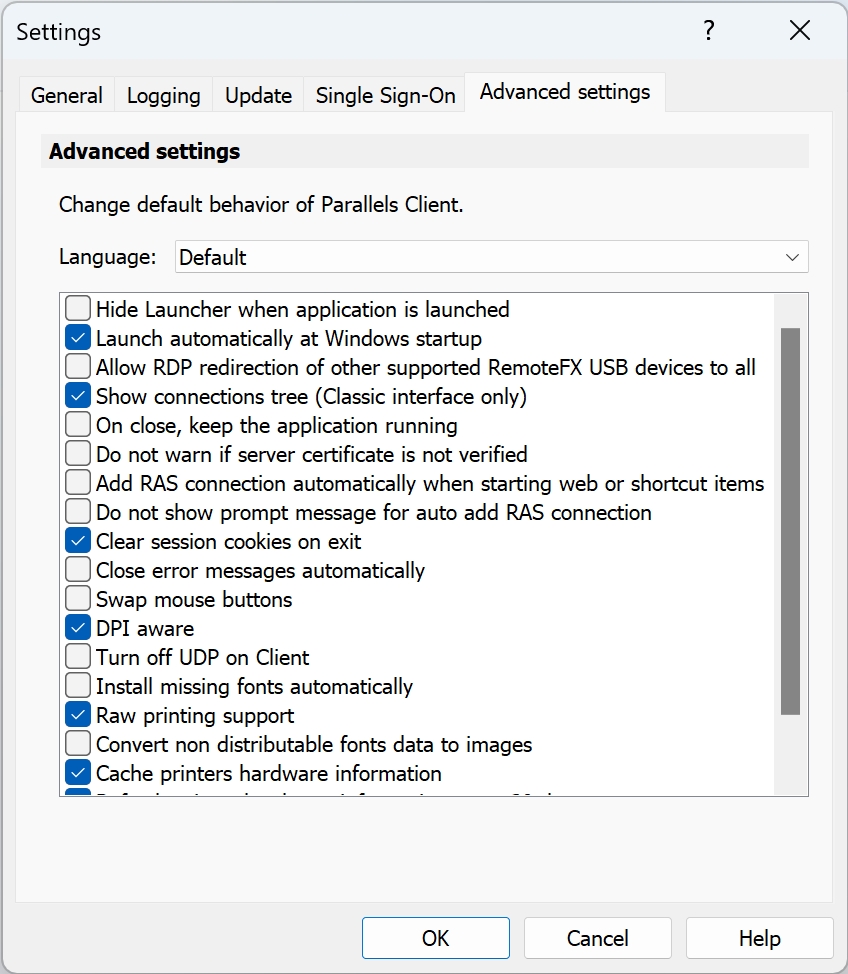The height and width of the screenshot is (974, 848).
Task: Disable the DPI aware option
Action: click(x=78, y=628)
